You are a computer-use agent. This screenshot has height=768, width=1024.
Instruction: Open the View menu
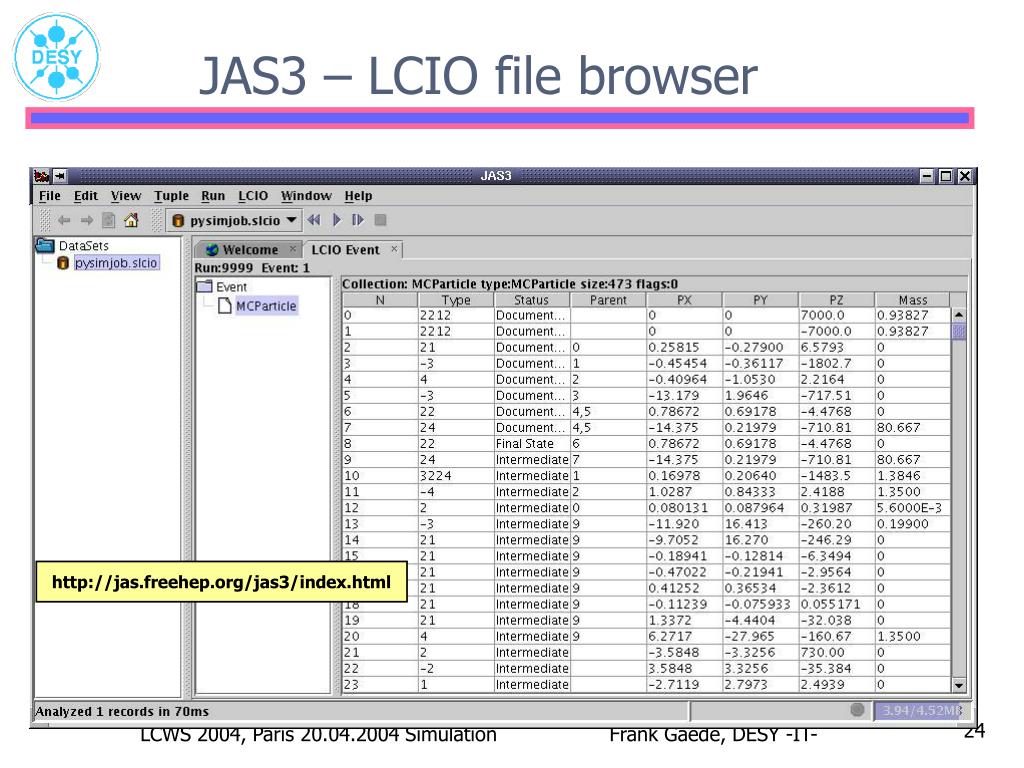(x=125, y=196)
